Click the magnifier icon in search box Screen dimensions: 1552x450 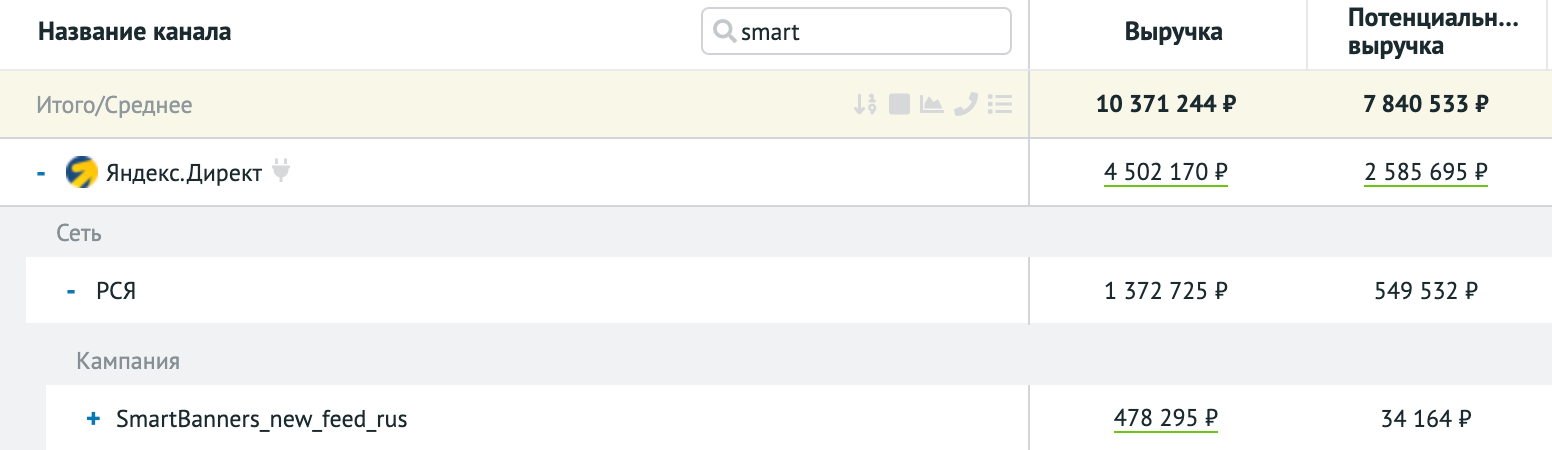[x=724, y=32]
